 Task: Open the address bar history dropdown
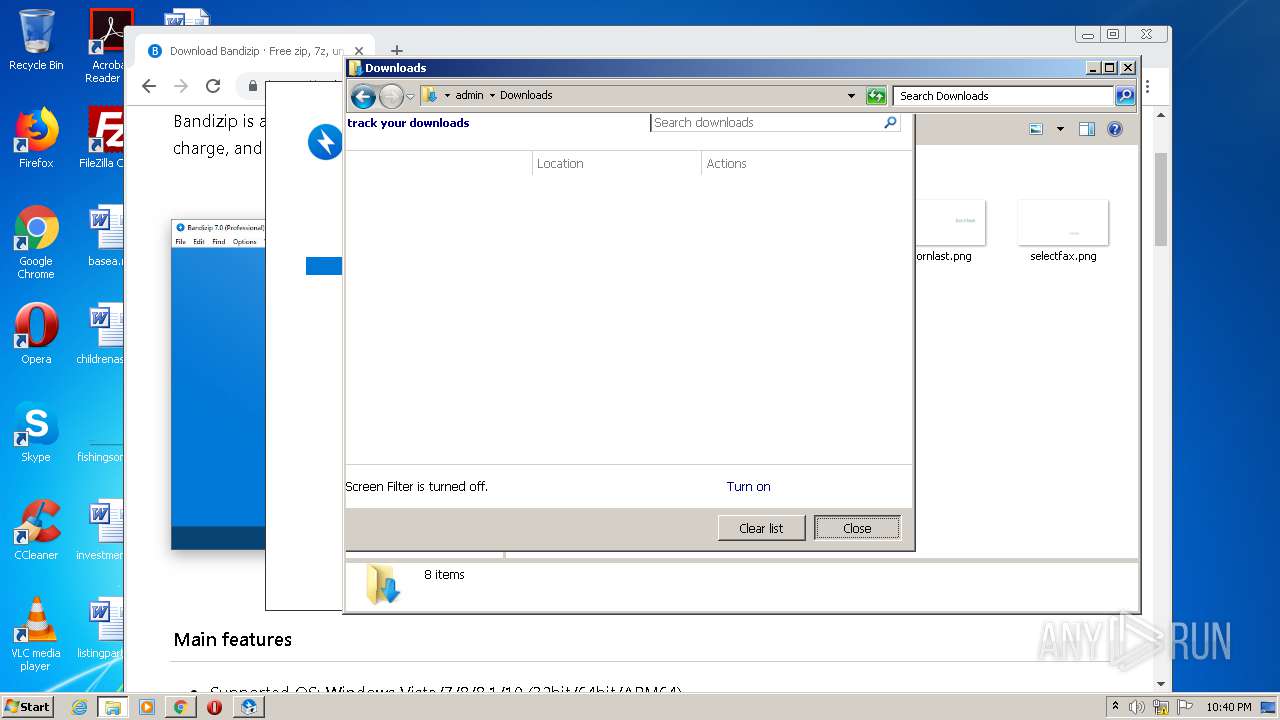[x=851, y=96]
